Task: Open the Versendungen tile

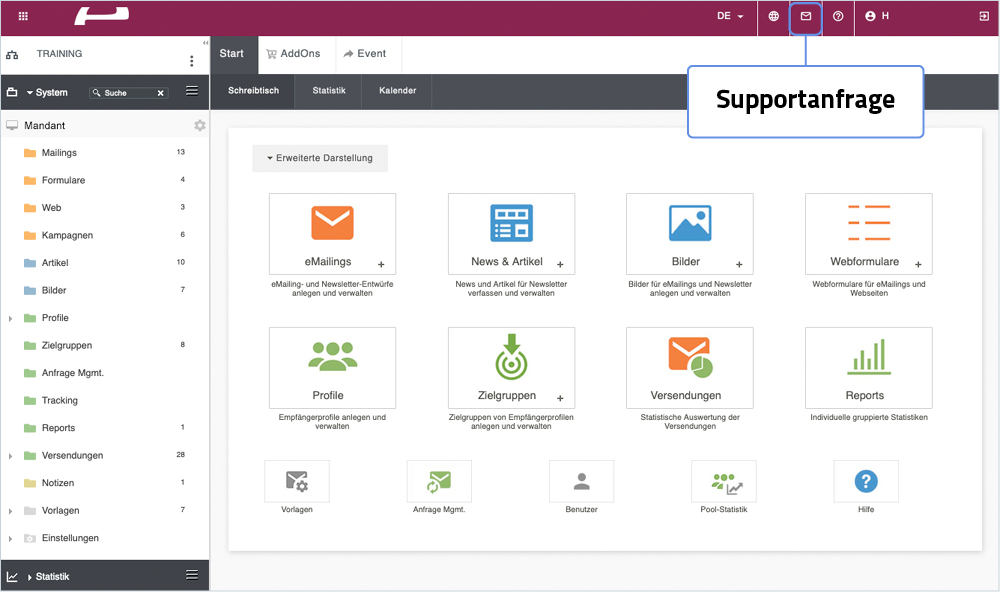Action: [x=689, y=367]
